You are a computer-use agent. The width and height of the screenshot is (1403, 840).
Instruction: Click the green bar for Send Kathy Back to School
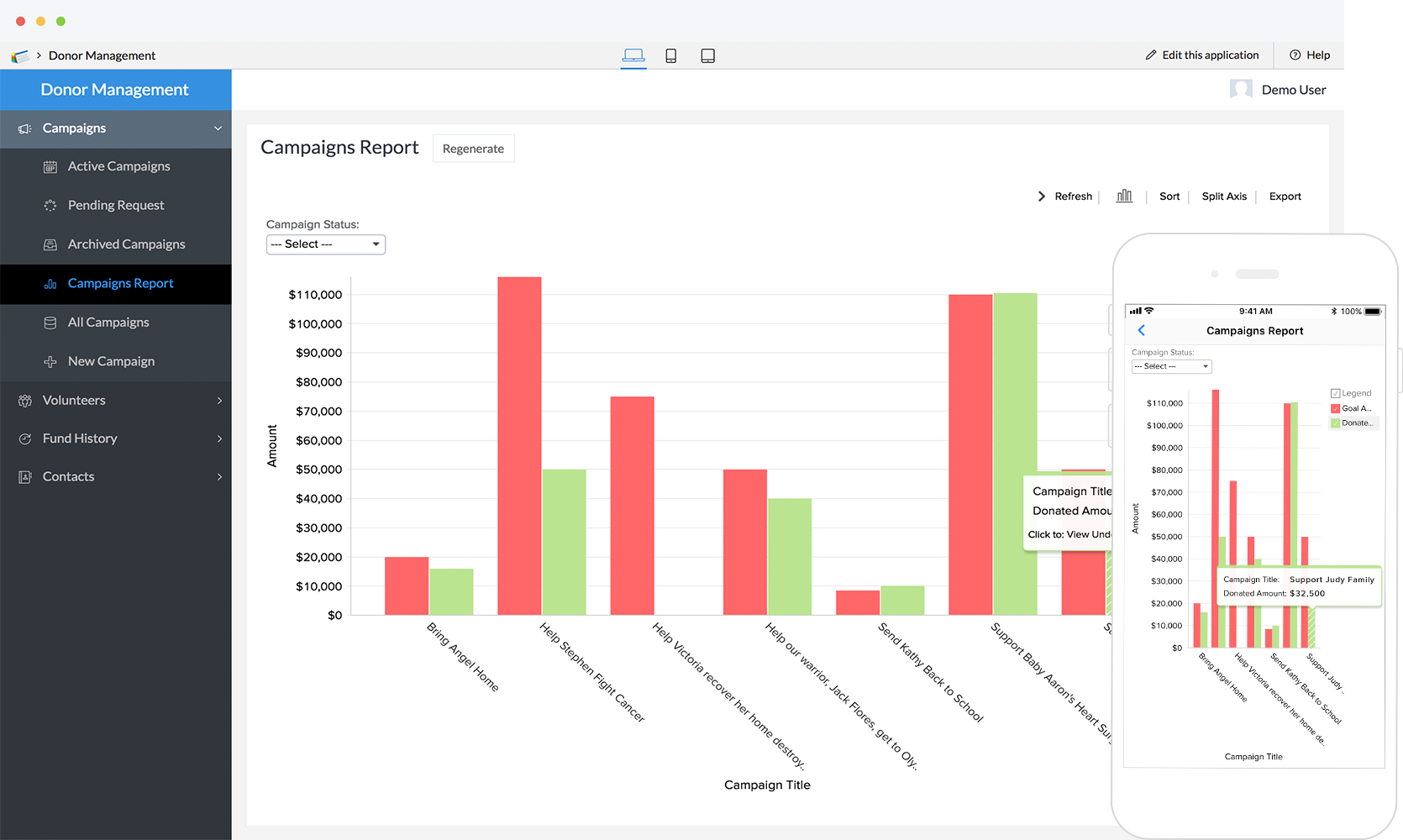pyautogui.click(x=902, y=601)
